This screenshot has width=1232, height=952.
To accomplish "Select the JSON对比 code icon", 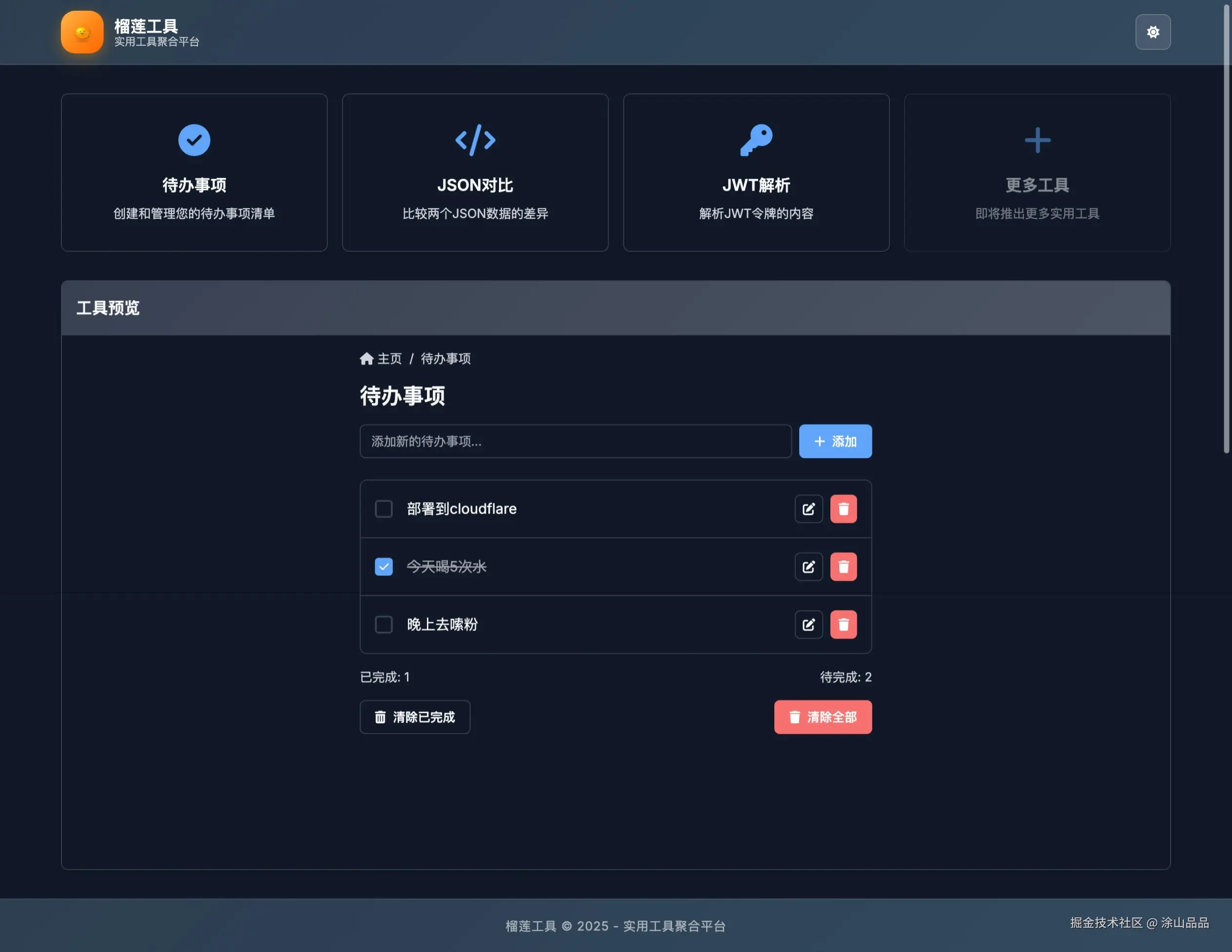I will coord(475,140).
